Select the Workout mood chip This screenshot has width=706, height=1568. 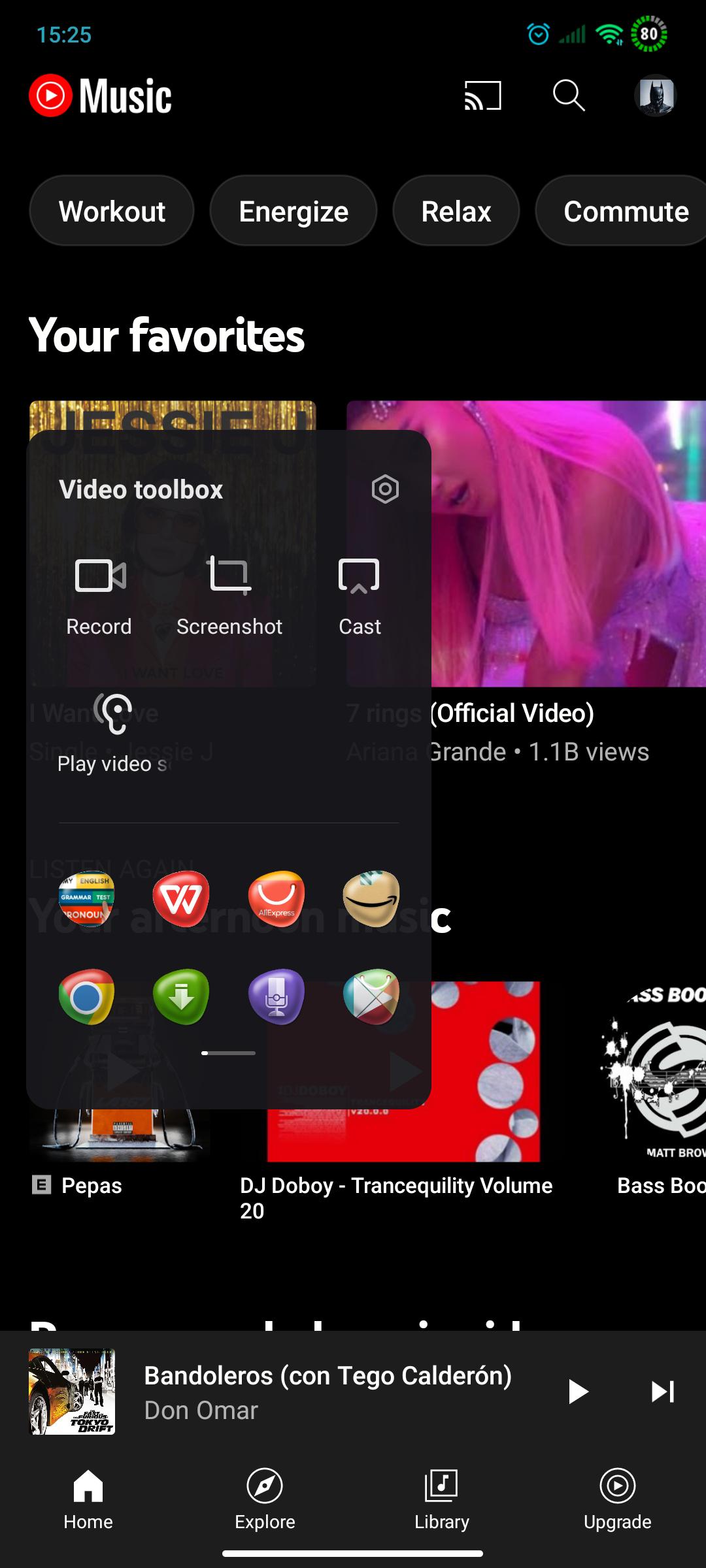[112, 211]
